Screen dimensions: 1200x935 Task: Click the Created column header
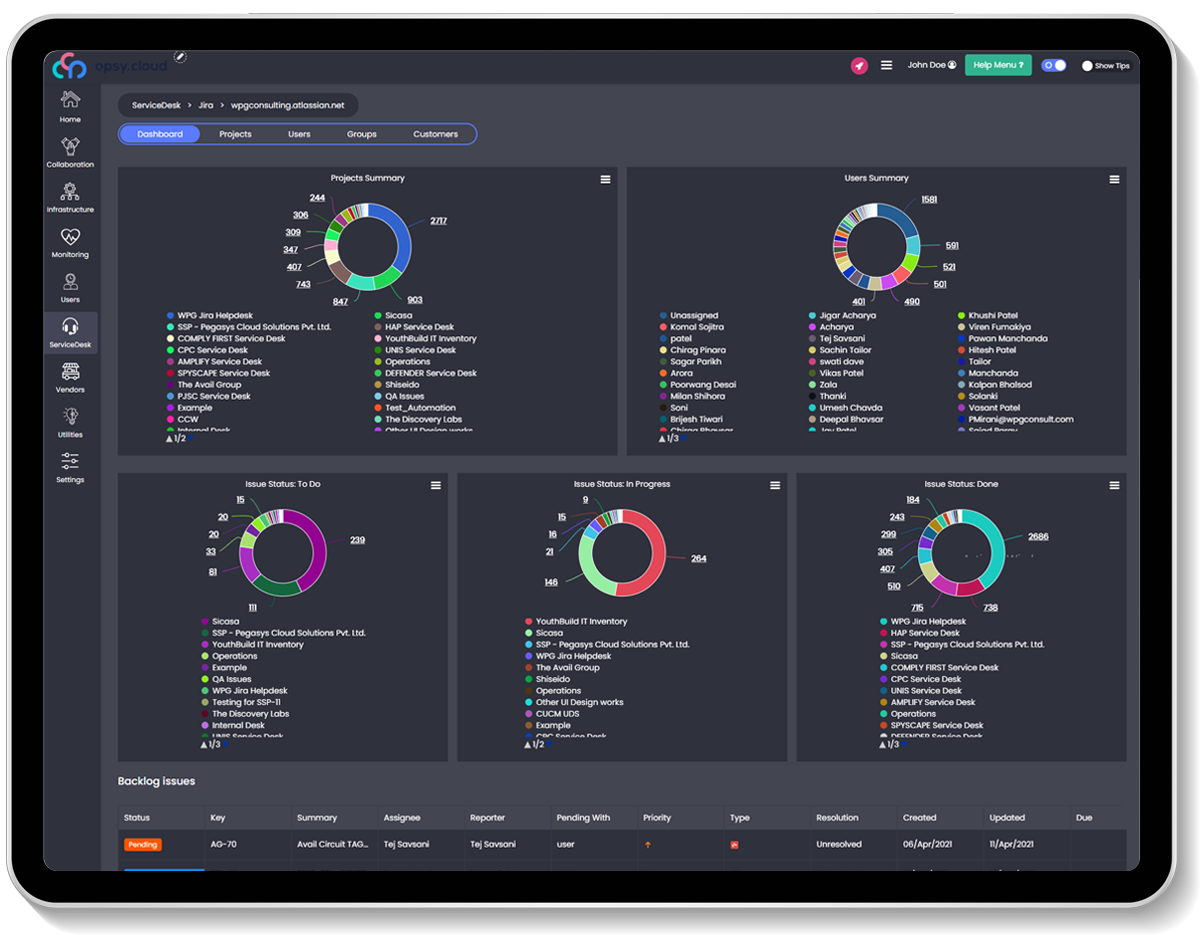919,818
